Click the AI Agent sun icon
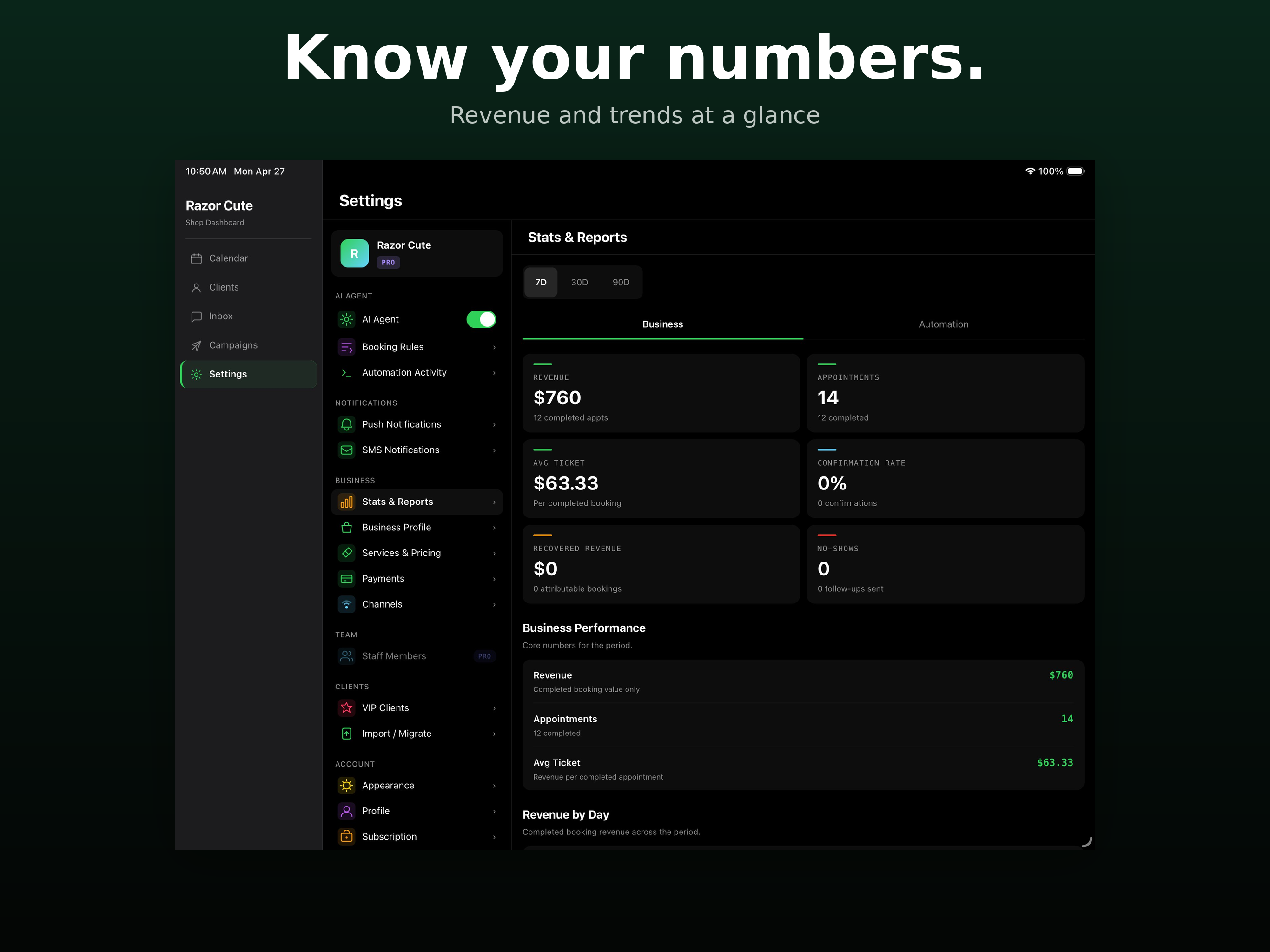The image size is (1270, 952). point(347,319)
